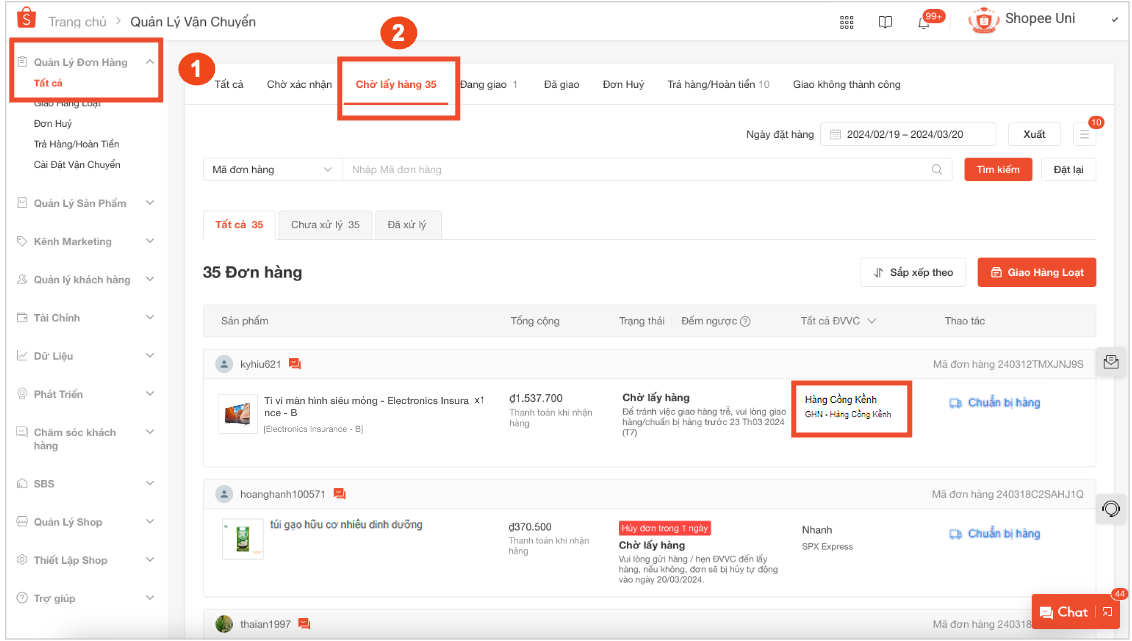The height and width of the screenshot is (641, 1132).
Task: Open the Mã đơn hàng search-type dropdown
Action: point(272,170)
